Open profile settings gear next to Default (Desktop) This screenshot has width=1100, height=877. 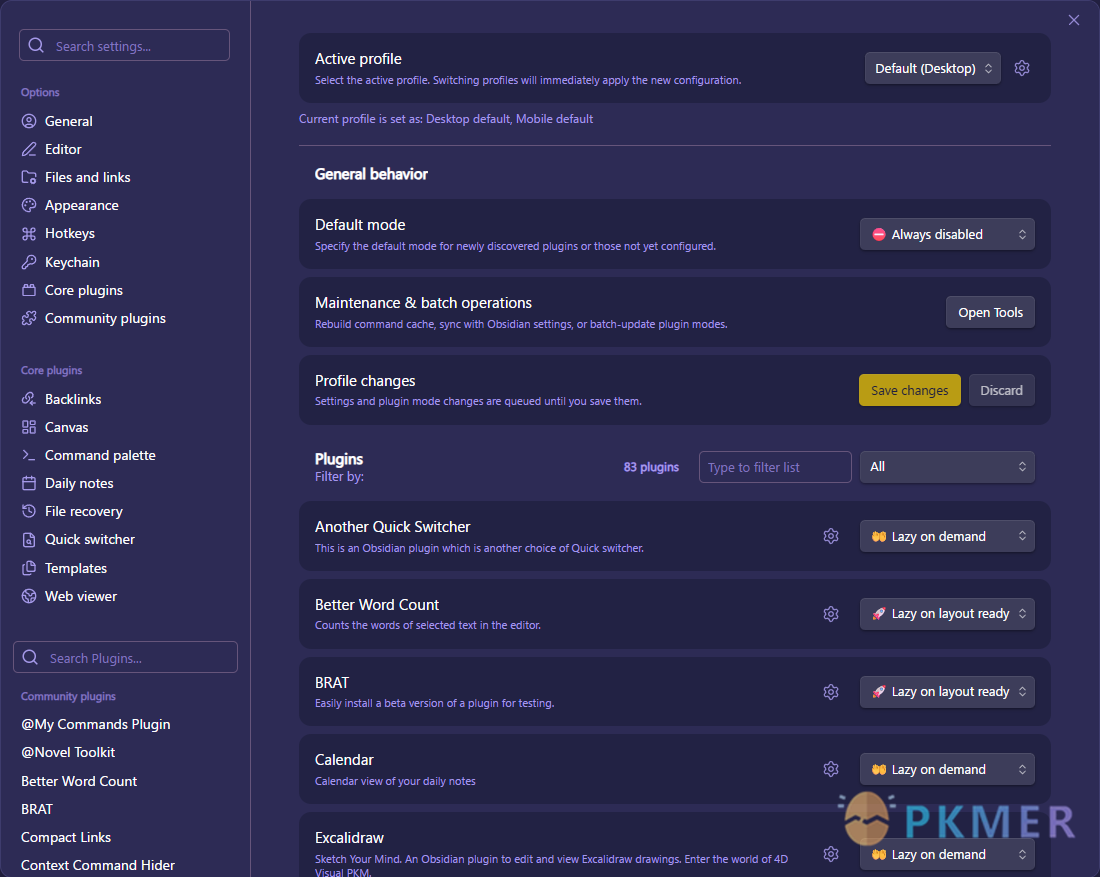(x=1022, y=68)
